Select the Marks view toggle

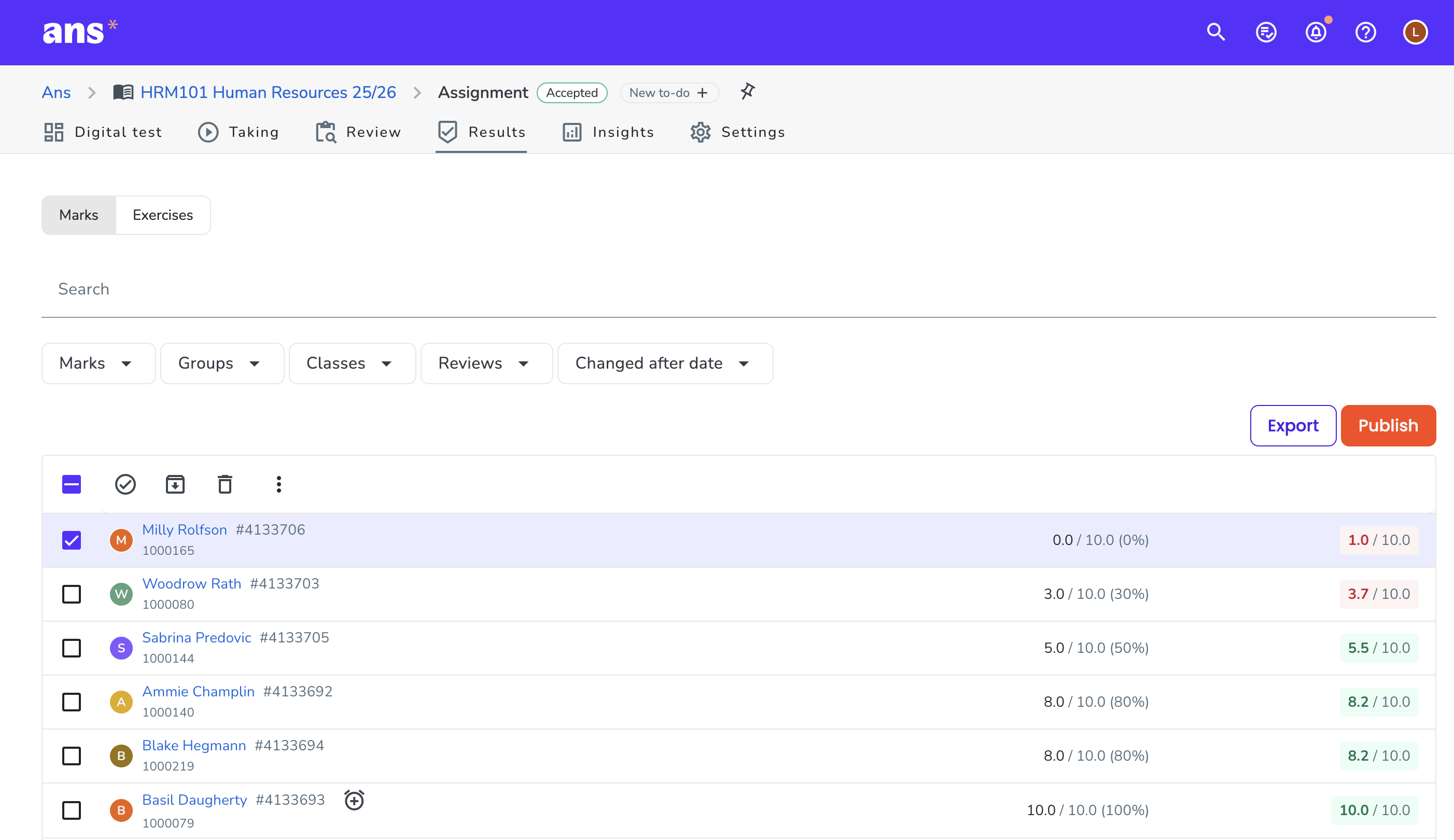pos(79,215)
